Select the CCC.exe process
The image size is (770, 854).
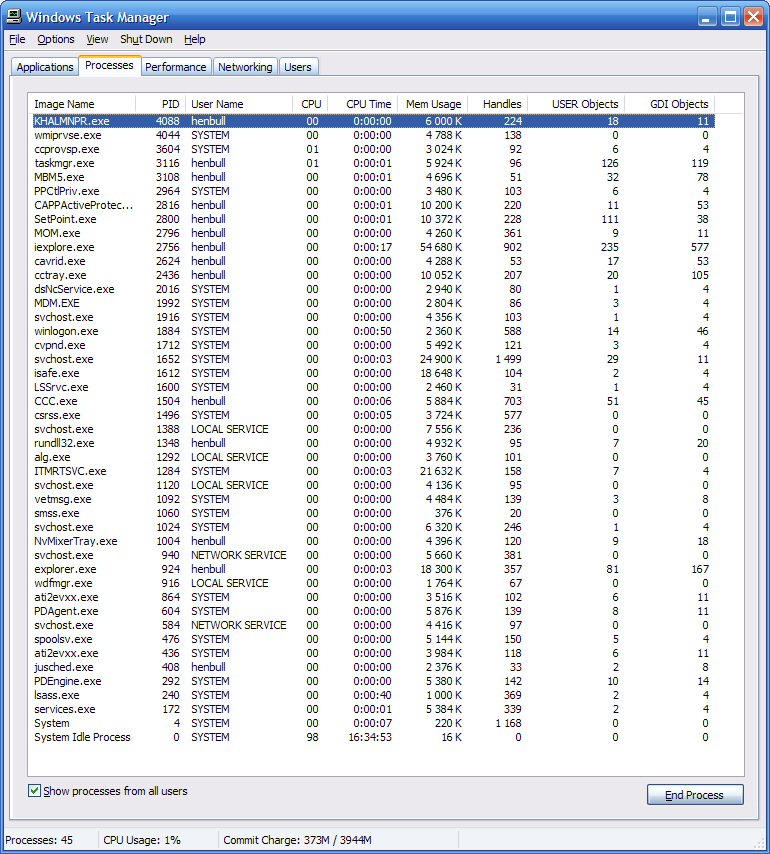(373, 401)
